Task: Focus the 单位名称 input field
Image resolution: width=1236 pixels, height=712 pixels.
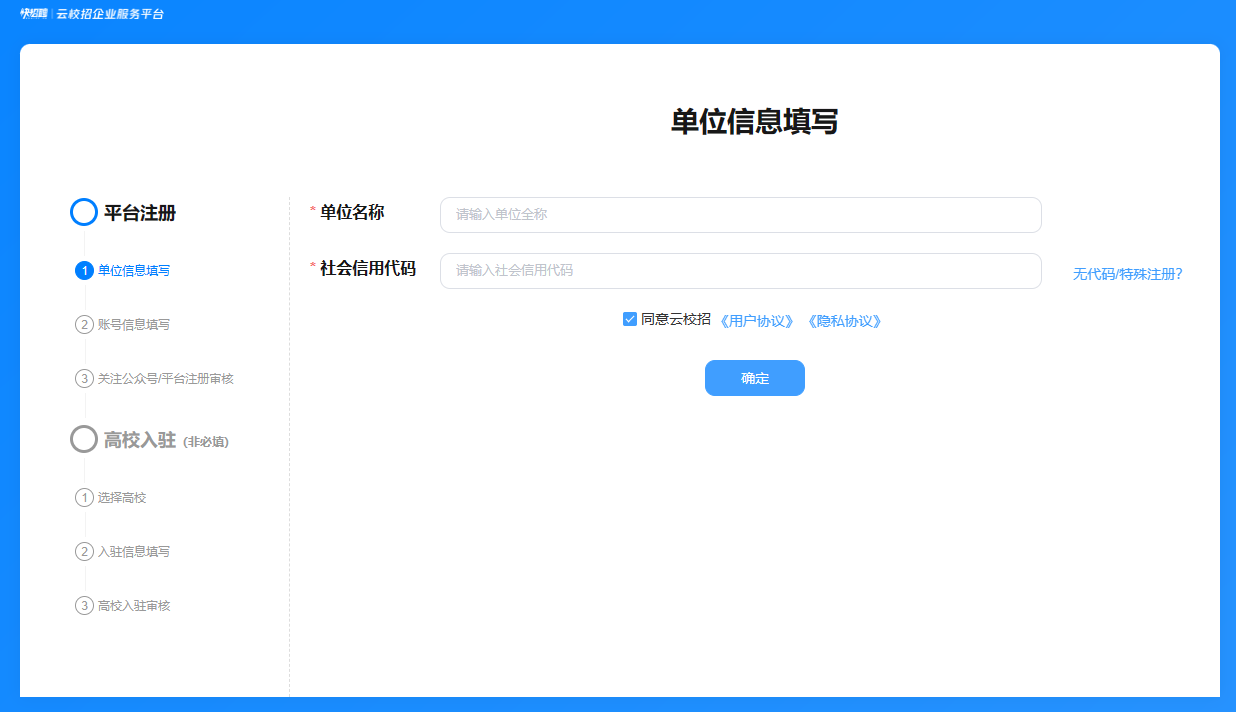Action: coord(740,214)
